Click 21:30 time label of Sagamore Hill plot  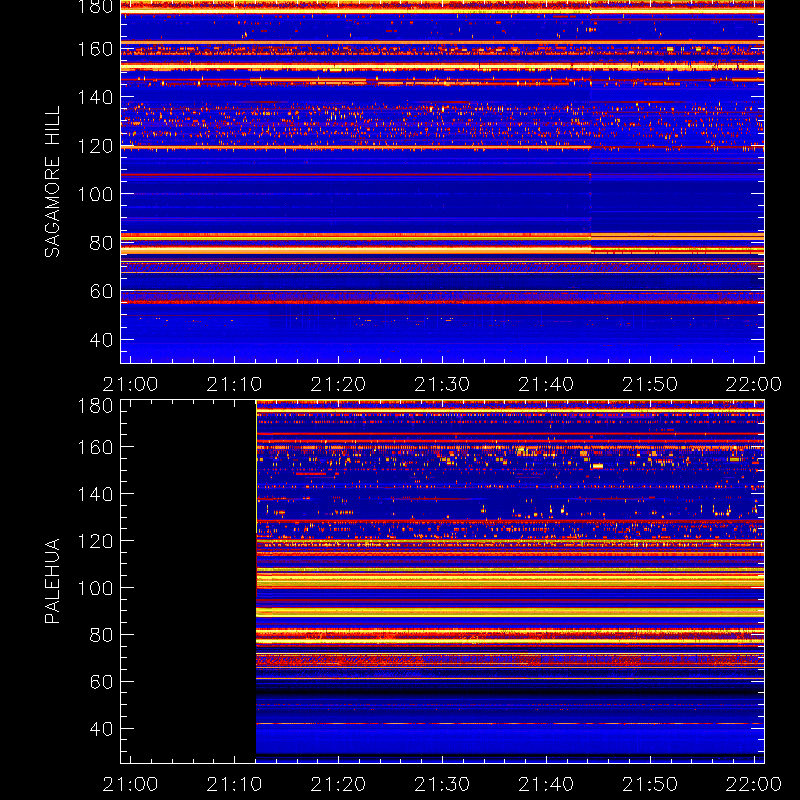[442, 384]
